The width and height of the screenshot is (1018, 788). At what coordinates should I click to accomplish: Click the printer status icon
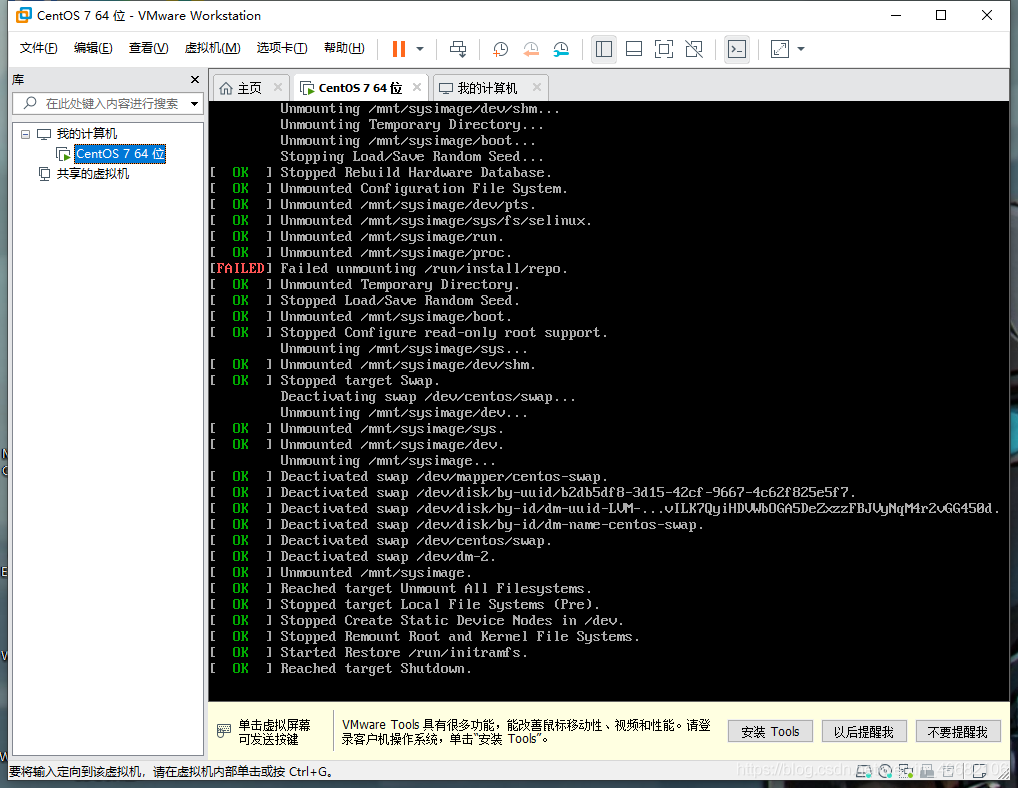tap(927, 770)
